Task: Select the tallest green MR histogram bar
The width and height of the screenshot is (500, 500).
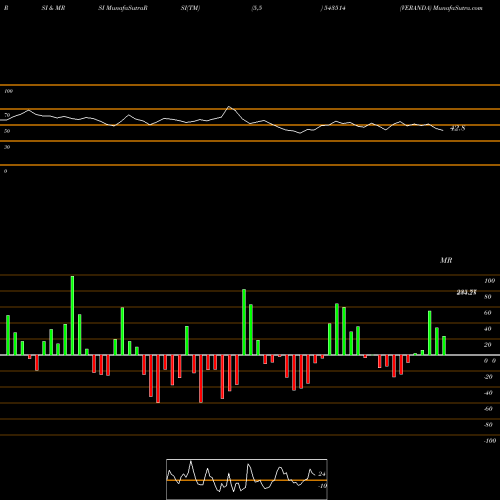Action: pos(72,315)
